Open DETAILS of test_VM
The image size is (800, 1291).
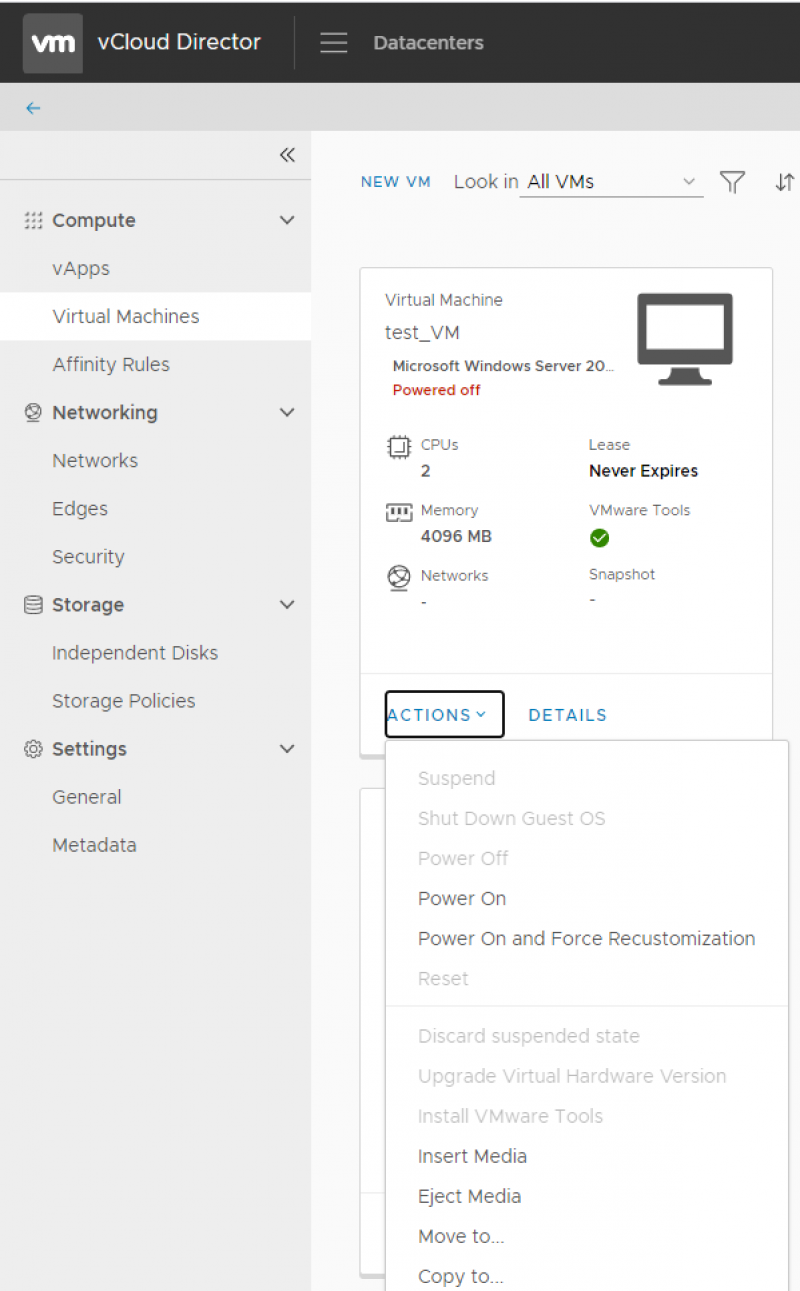point(567,715)
